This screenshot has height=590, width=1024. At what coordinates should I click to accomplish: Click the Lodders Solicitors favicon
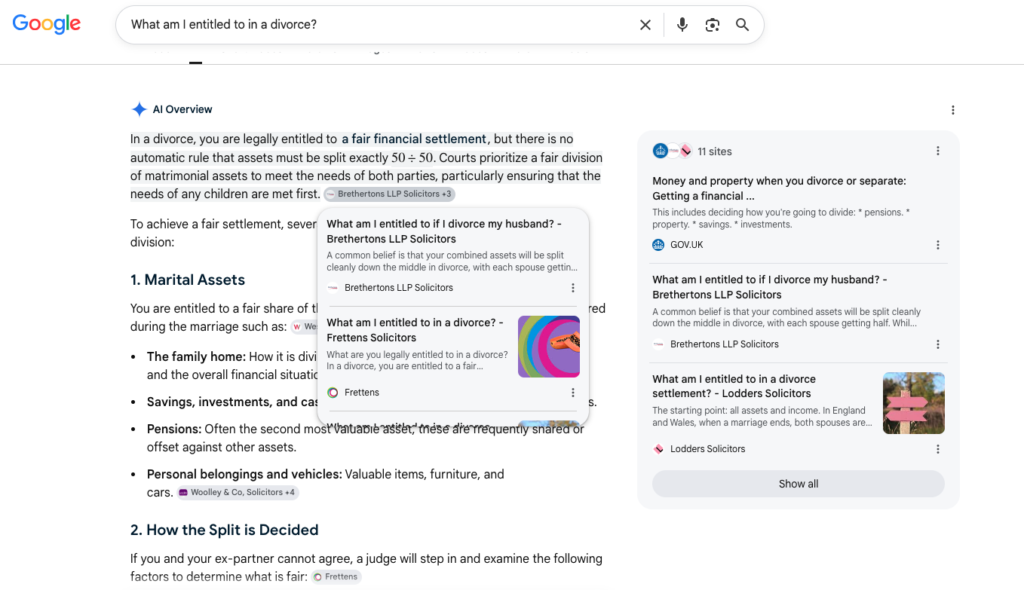tap(658, 449)
